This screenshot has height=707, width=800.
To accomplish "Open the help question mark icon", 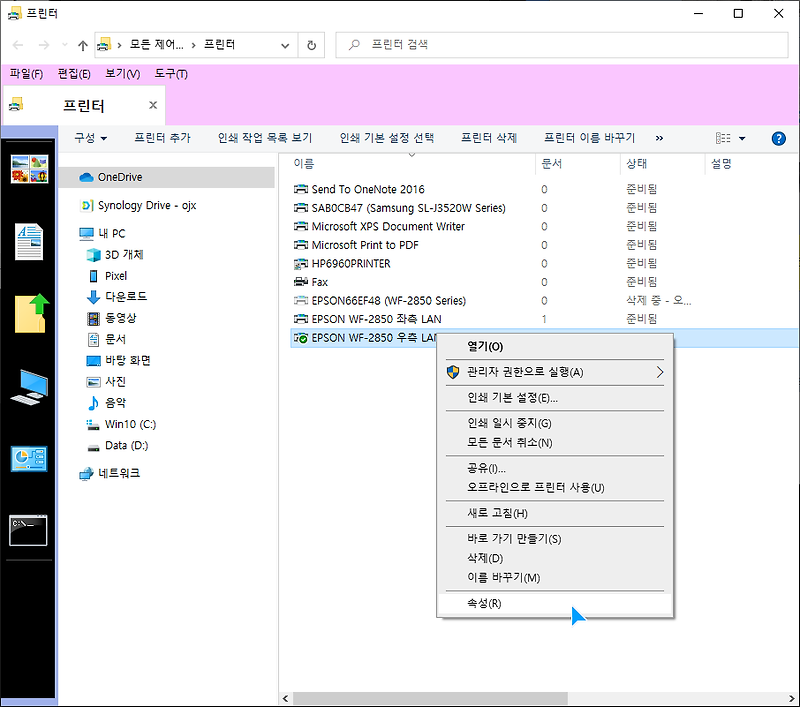I will [779, 138].
